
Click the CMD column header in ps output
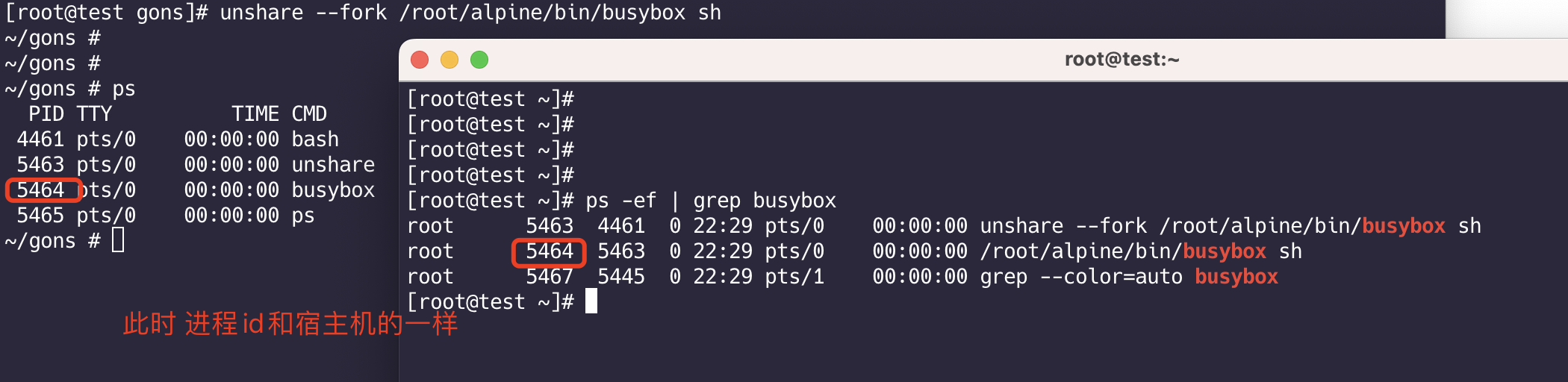(x=309, y=114)
